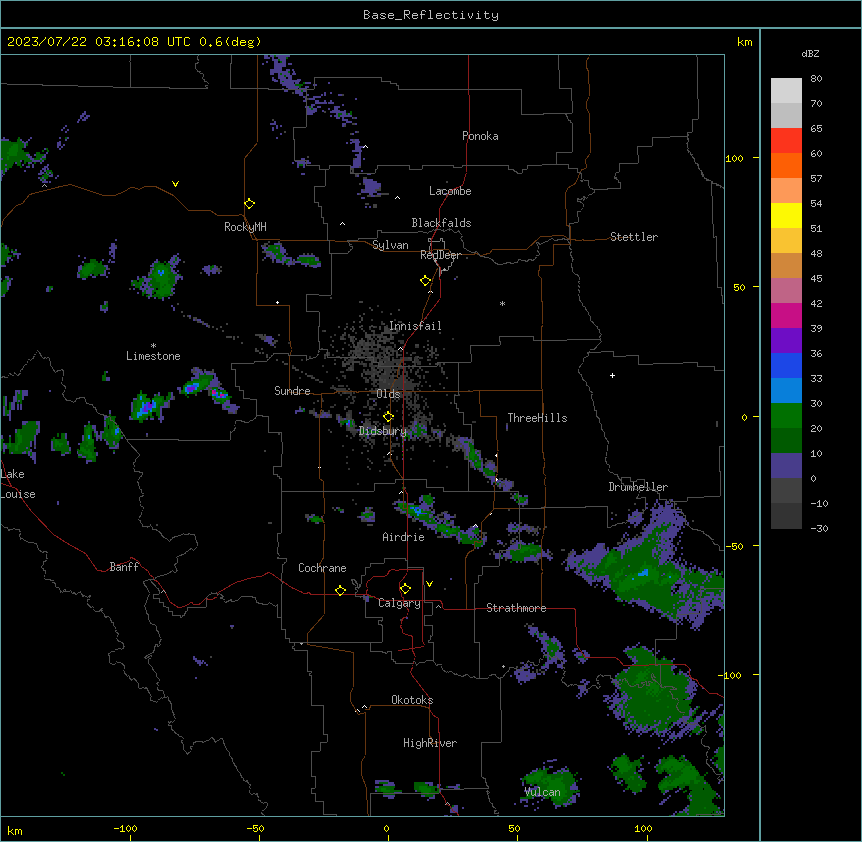The image size is (862, 842).
Task: Select the yellow diamond marker below RedDeer
Action: [425, 281]
